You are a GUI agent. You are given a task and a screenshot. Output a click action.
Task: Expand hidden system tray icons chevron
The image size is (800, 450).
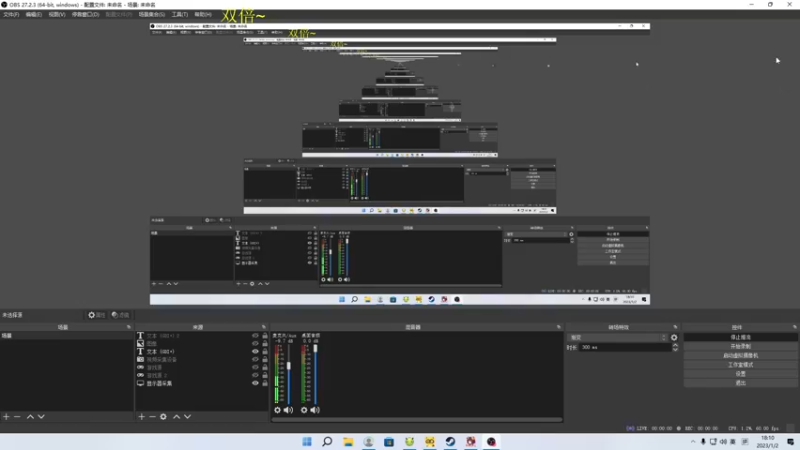coord(693,442)
